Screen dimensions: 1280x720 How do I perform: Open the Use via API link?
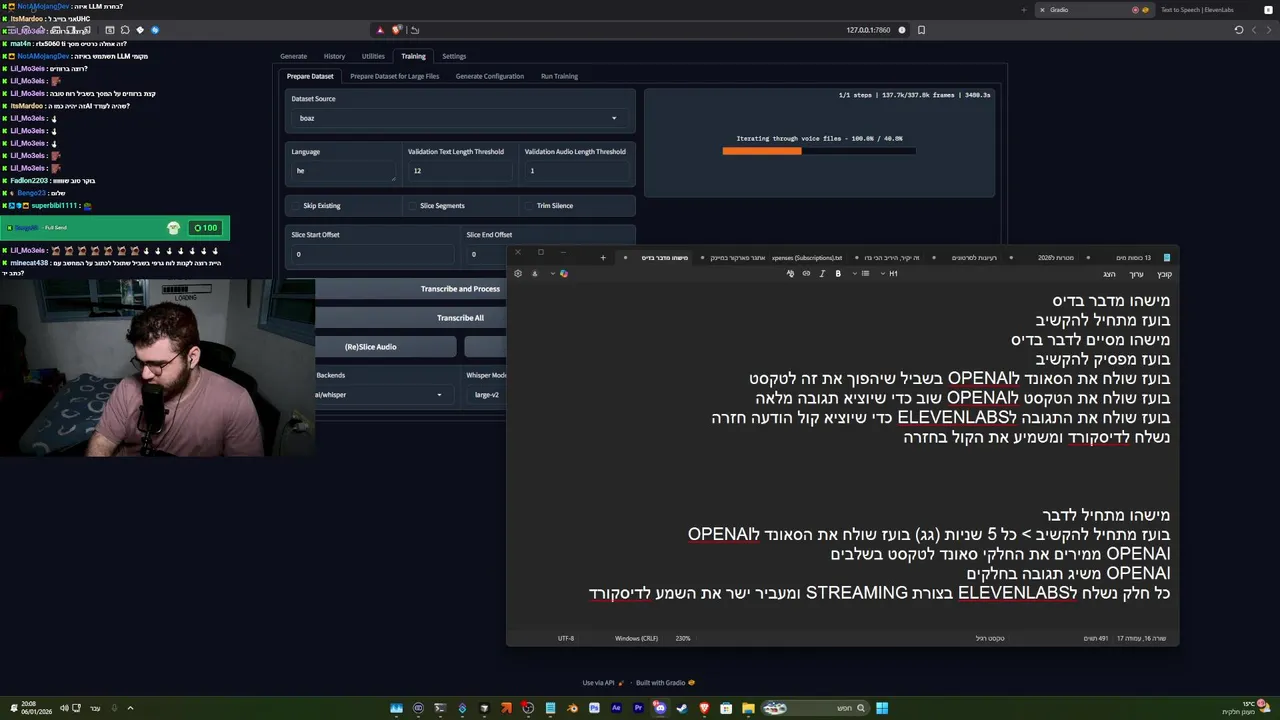(603, 683)
